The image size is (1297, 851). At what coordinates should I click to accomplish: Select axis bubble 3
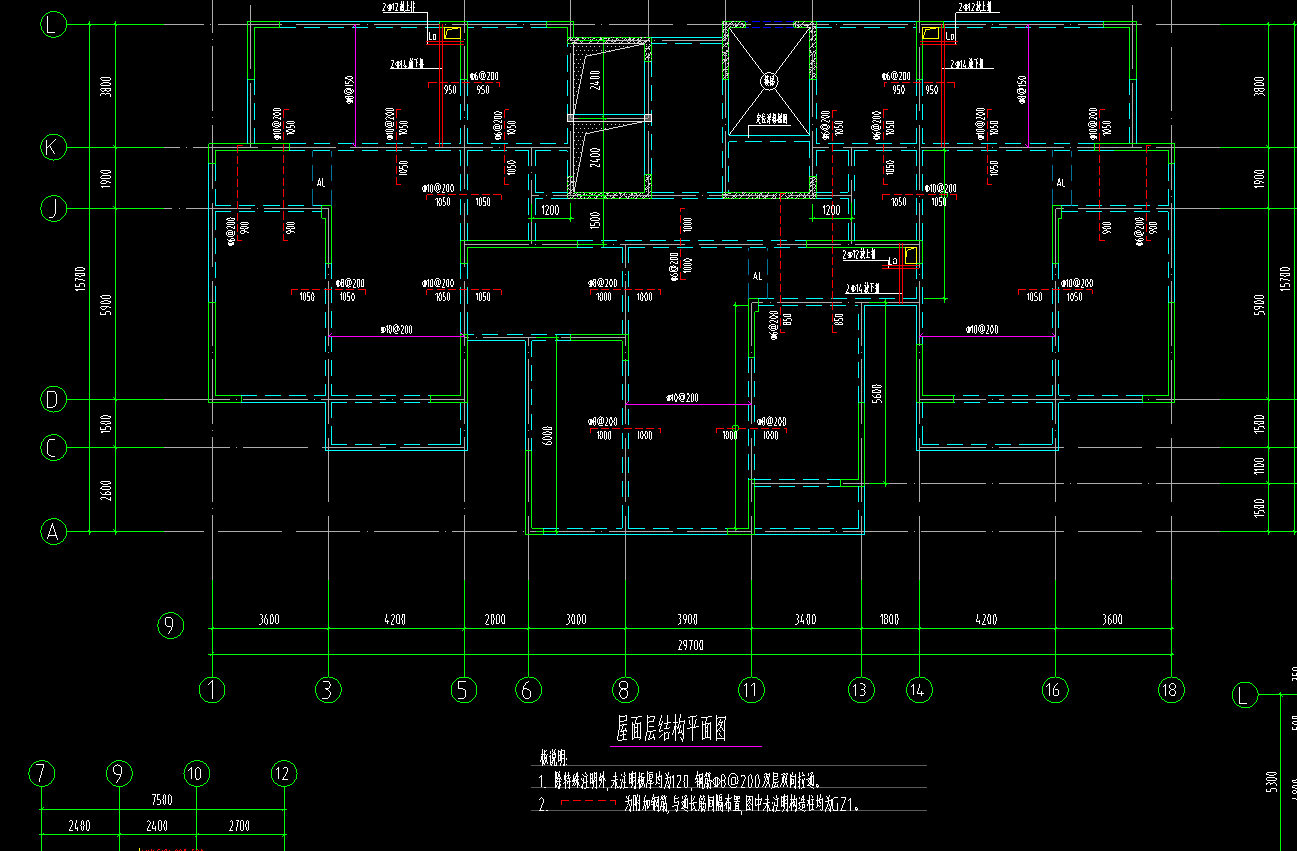click(x=327, y=689)
